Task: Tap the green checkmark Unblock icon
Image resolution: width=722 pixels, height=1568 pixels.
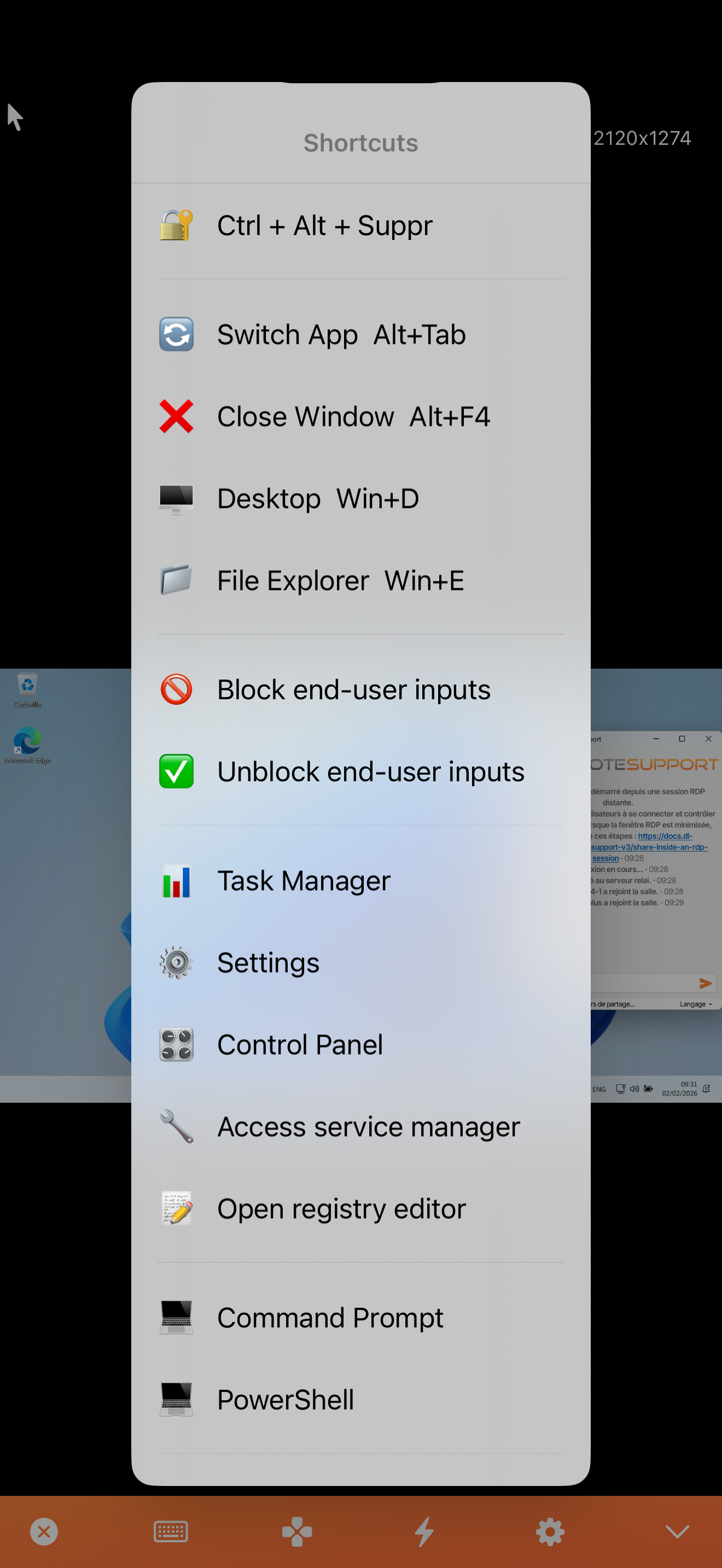Action: point(177,771)
